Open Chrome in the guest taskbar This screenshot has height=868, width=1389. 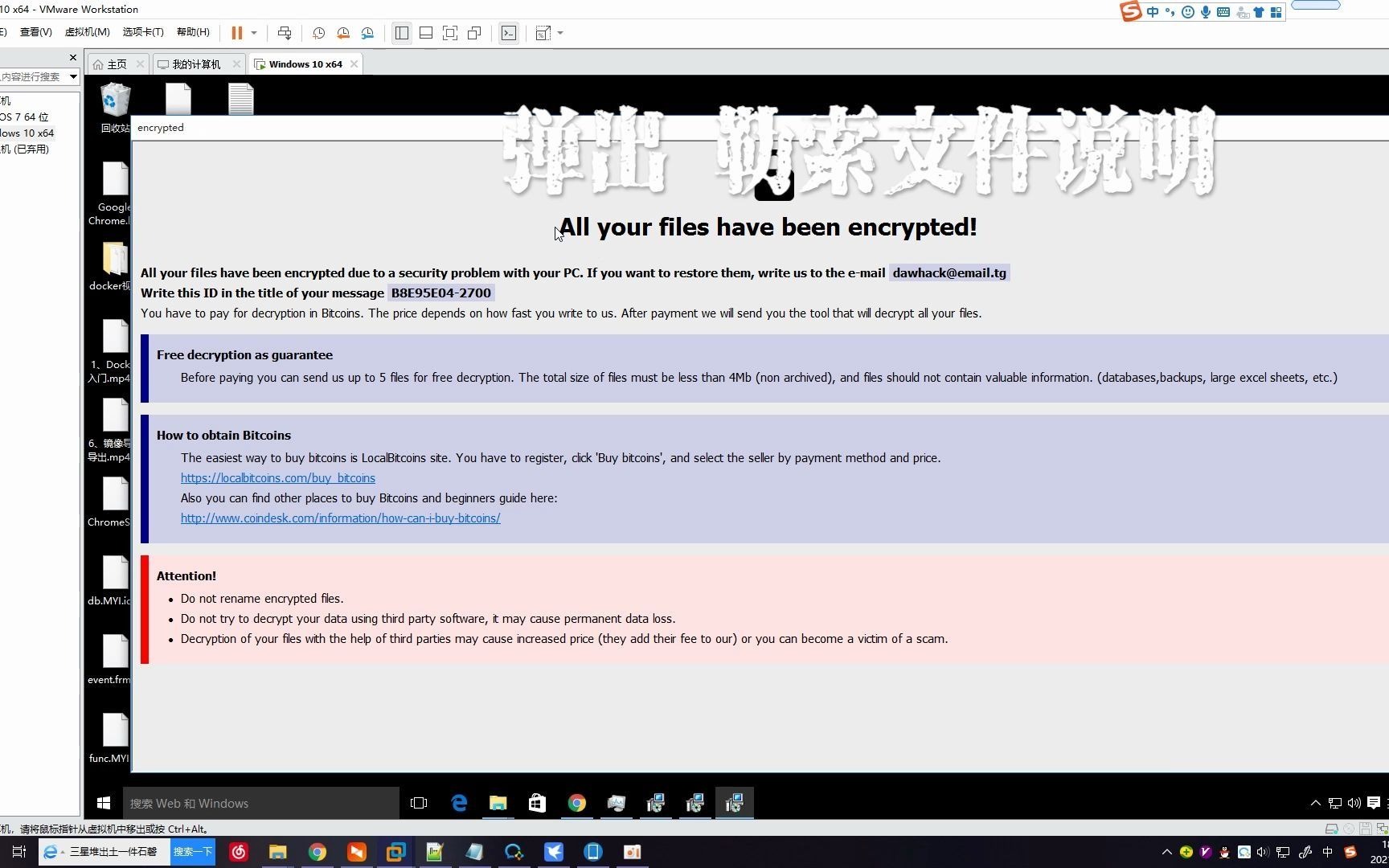576,803
